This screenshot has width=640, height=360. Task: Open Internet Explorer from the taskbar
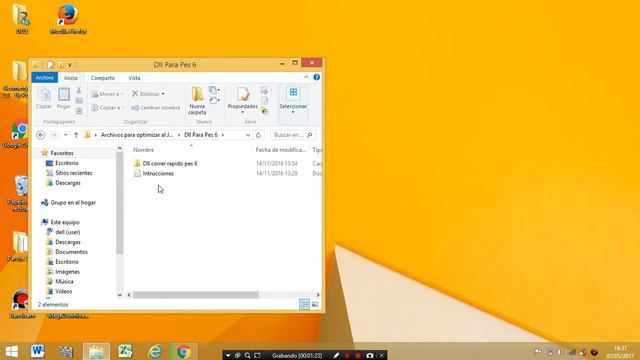[x=155, y=351]
